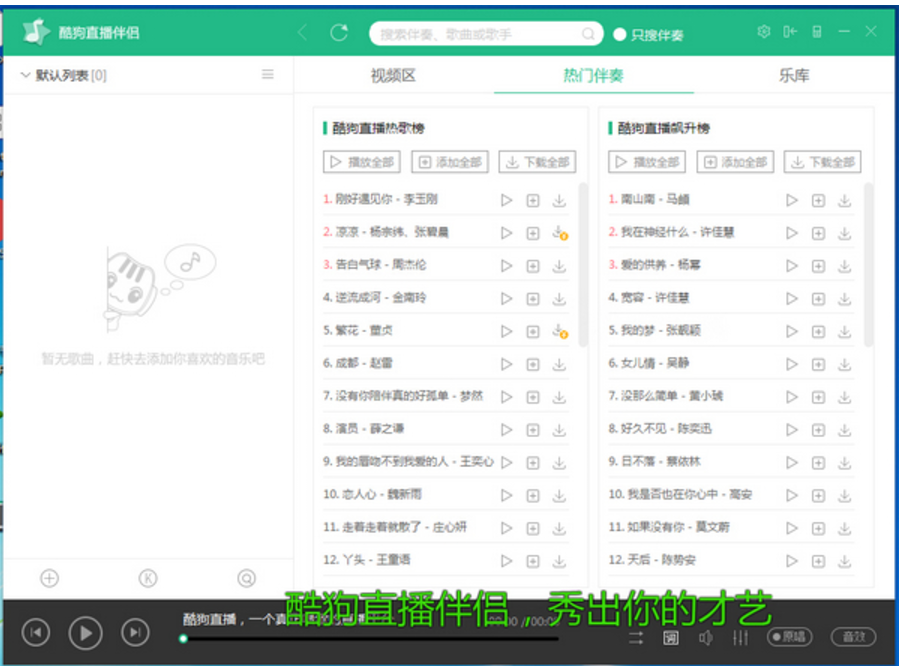Download 天后 - 陈势安
Viewport: 908px width, 666px height.
[x=845, y=561]
